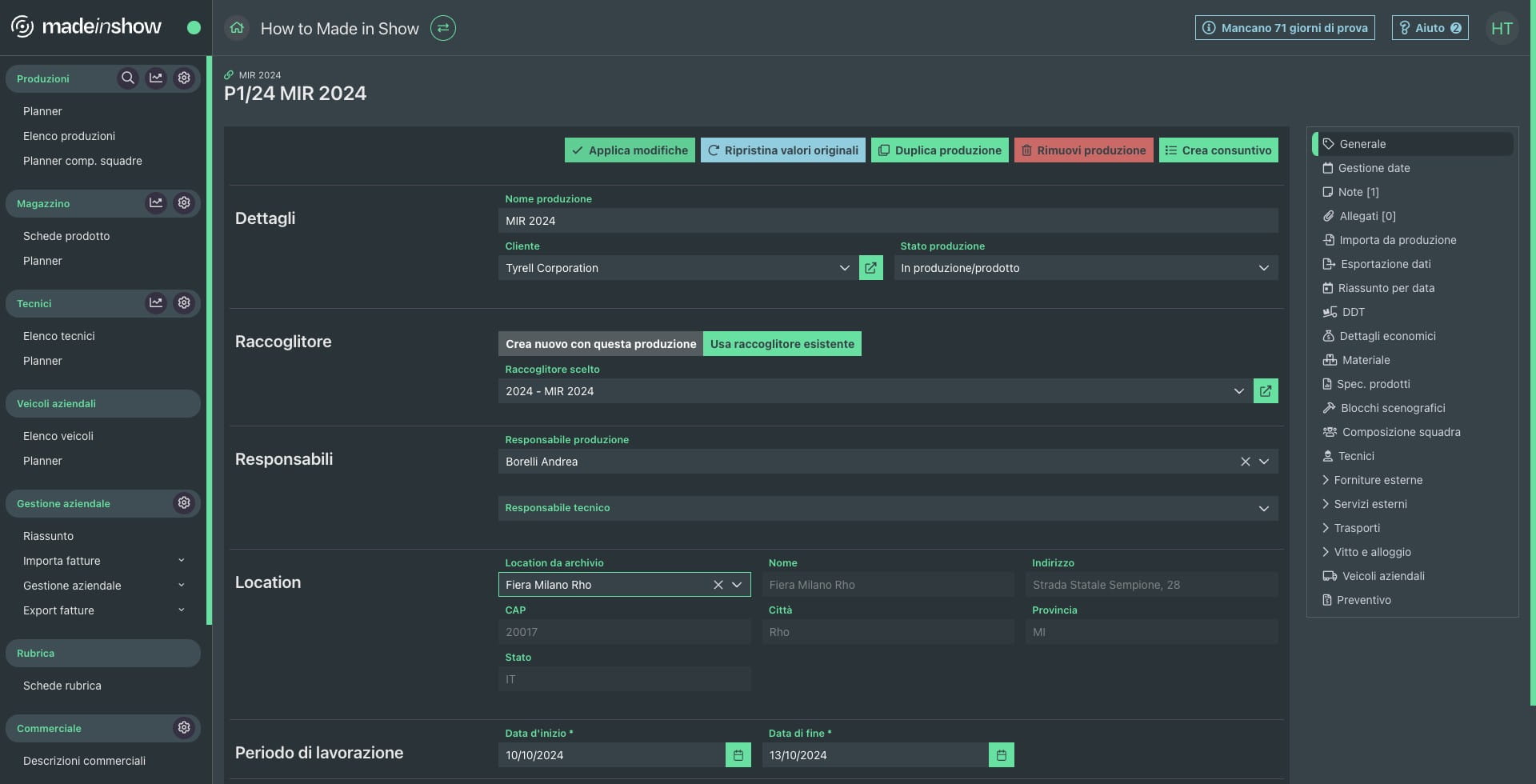Open the Cliente dropdown
The height and width of the screenshot is (784, 1536).
tap(678, 267)
